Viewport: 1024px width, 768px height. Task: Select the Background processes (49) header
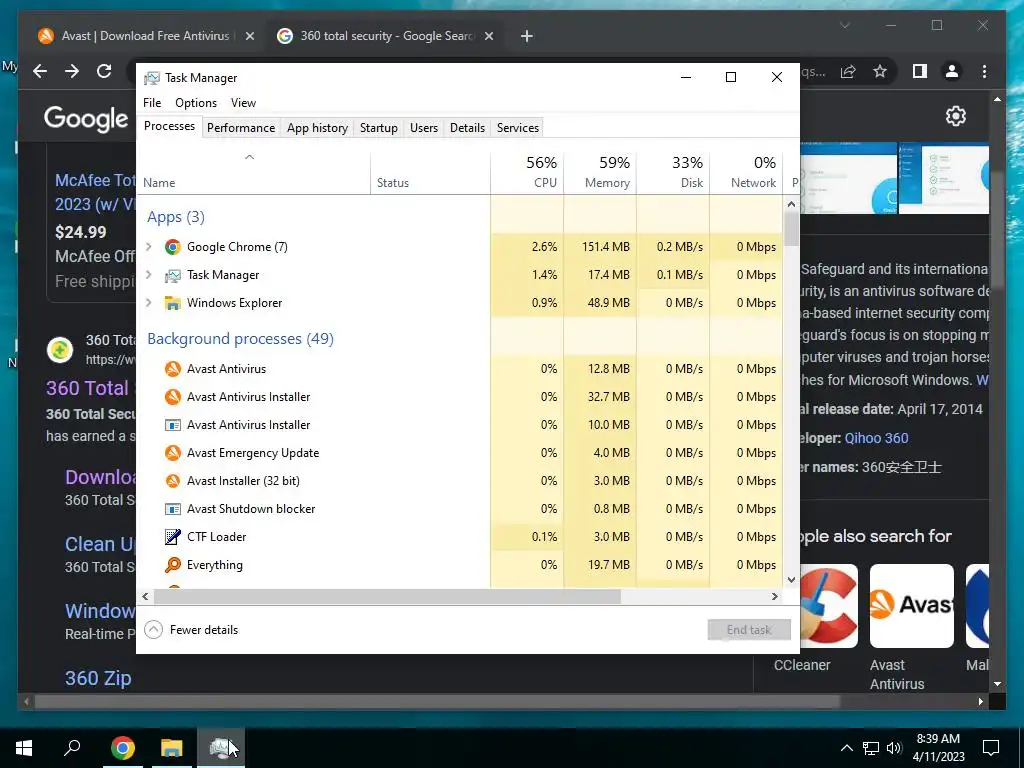(x=240, y=339)
